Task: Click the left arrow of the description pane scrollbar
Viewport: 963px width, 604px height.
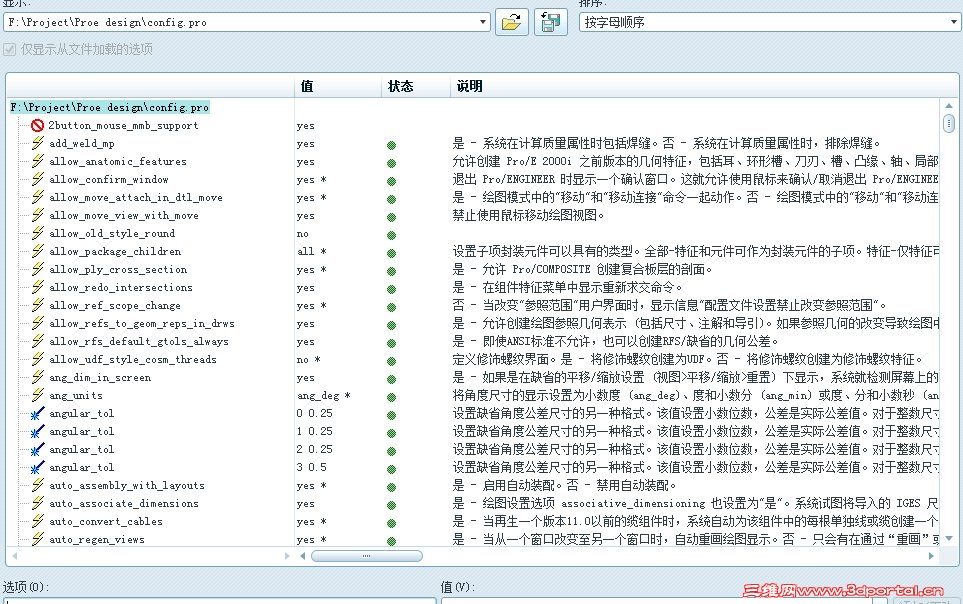Action: coord(303,556)
